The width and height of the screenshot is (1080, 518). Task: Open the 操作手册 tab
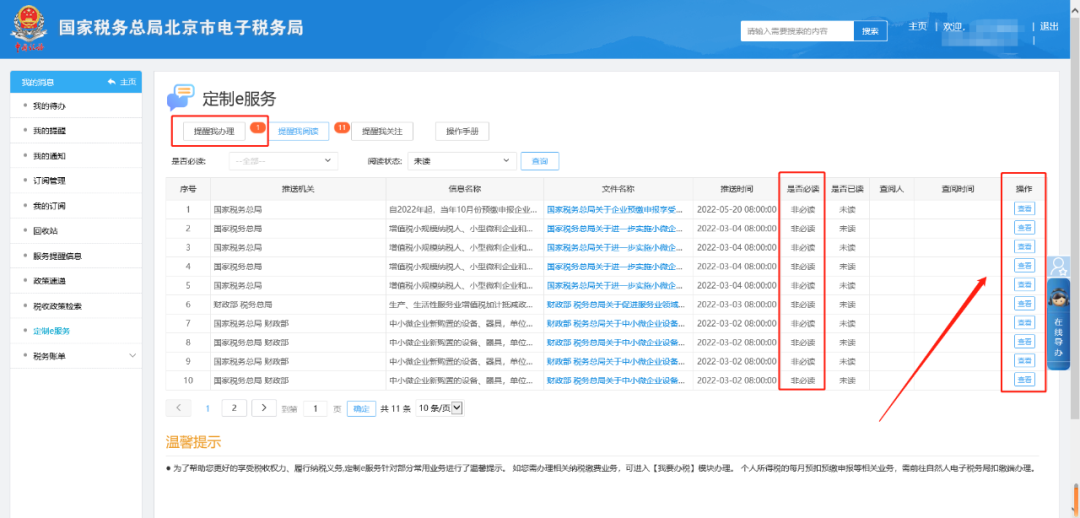tap(462, 131)
